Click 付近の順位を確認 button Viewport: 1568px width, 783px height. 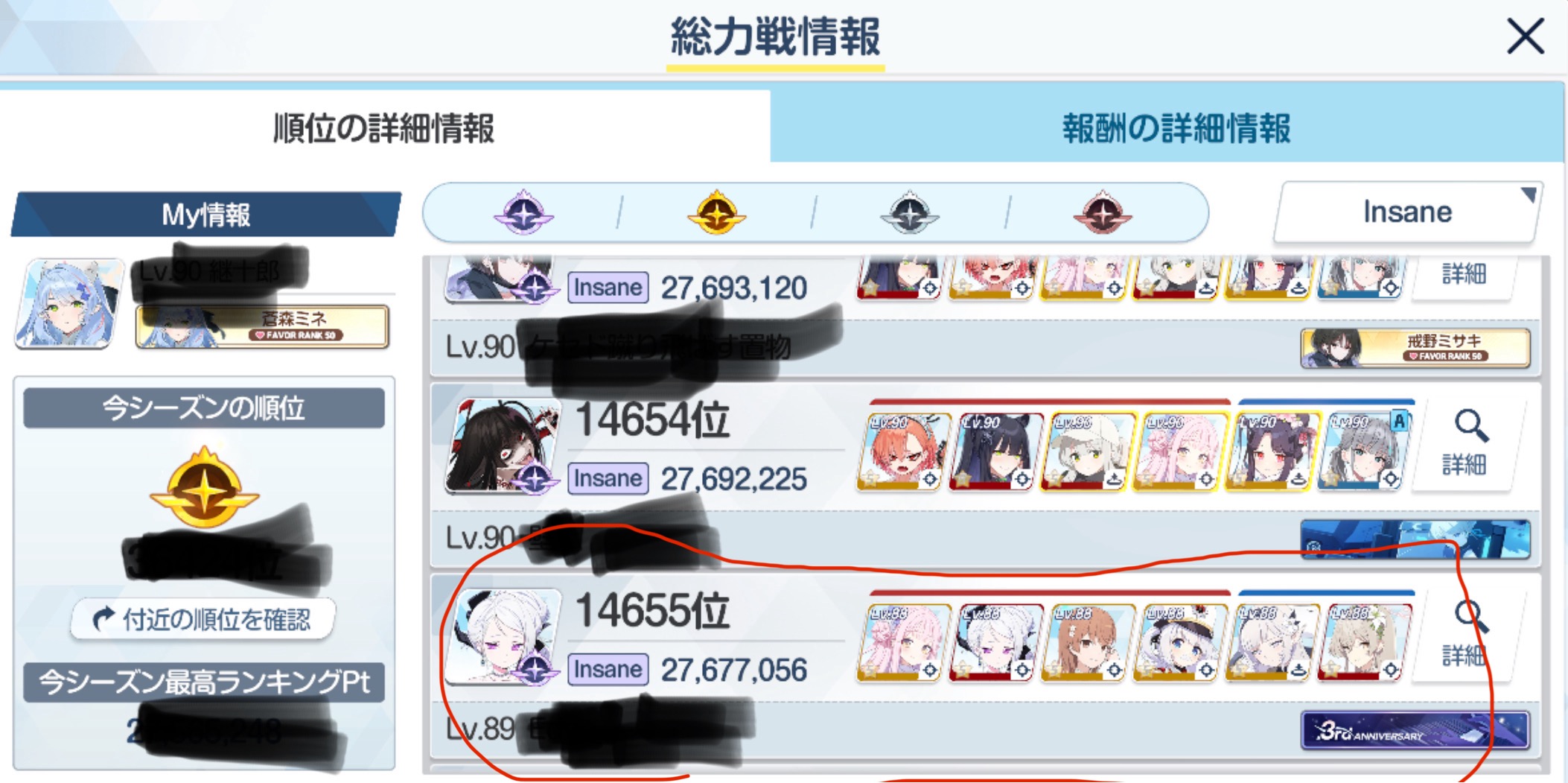point(203,618)
